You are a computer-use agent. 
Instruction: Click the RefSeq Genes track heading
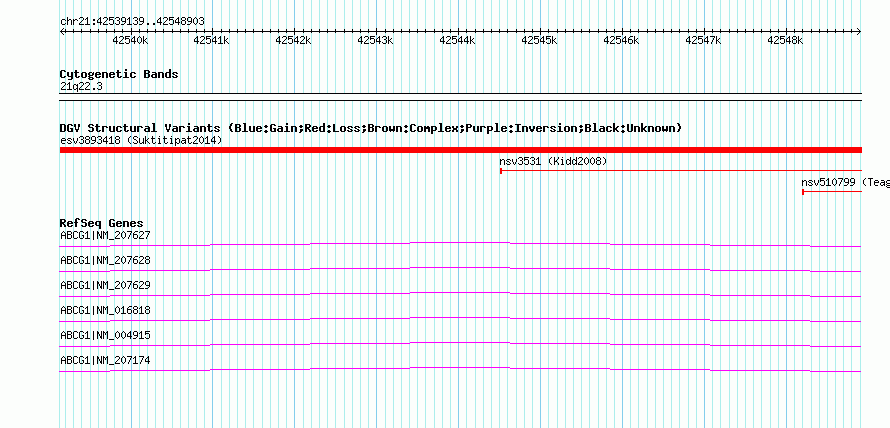click(x=101, y=223)
